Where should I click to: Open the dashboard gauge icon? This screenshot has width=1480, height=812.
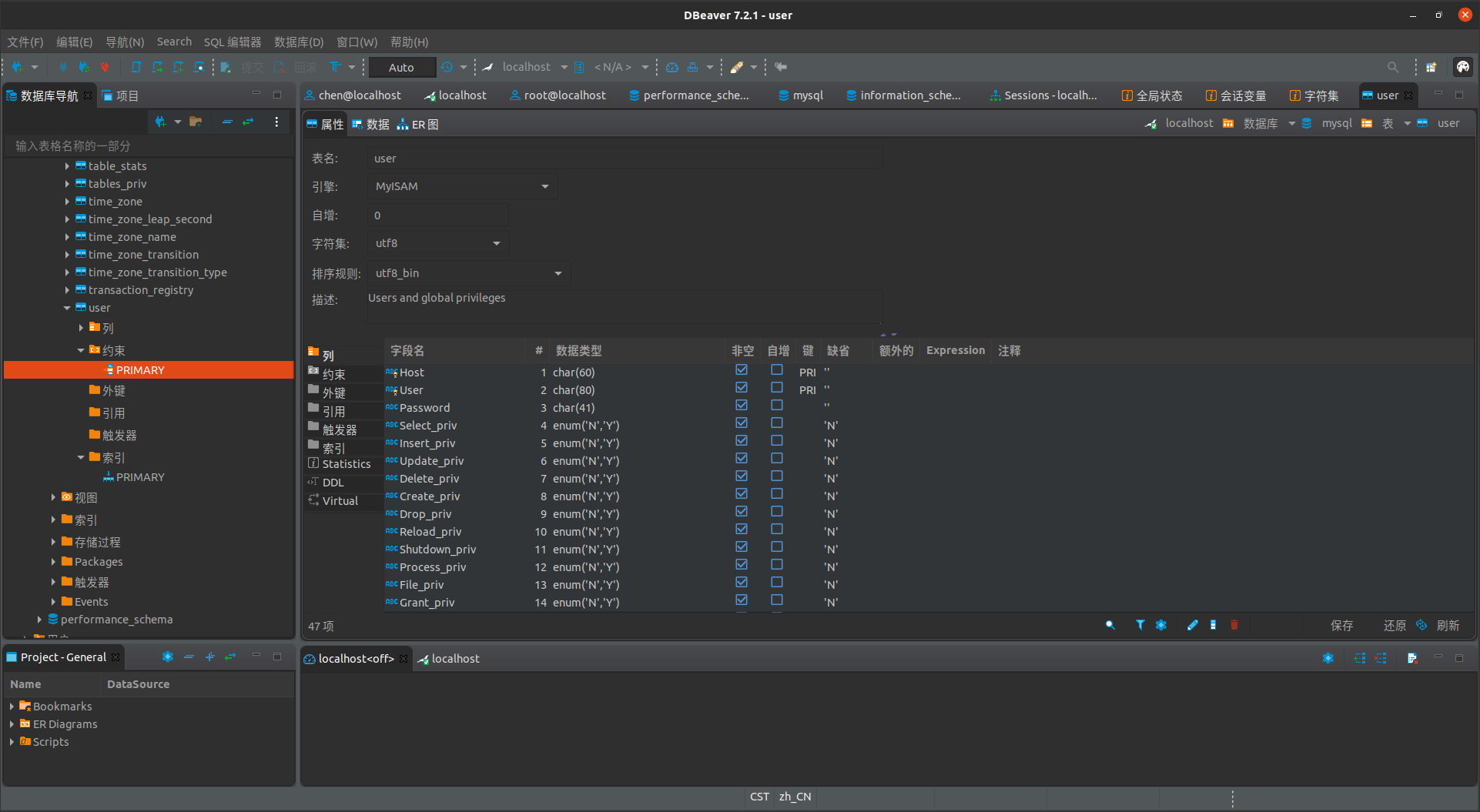pos(672,68)
